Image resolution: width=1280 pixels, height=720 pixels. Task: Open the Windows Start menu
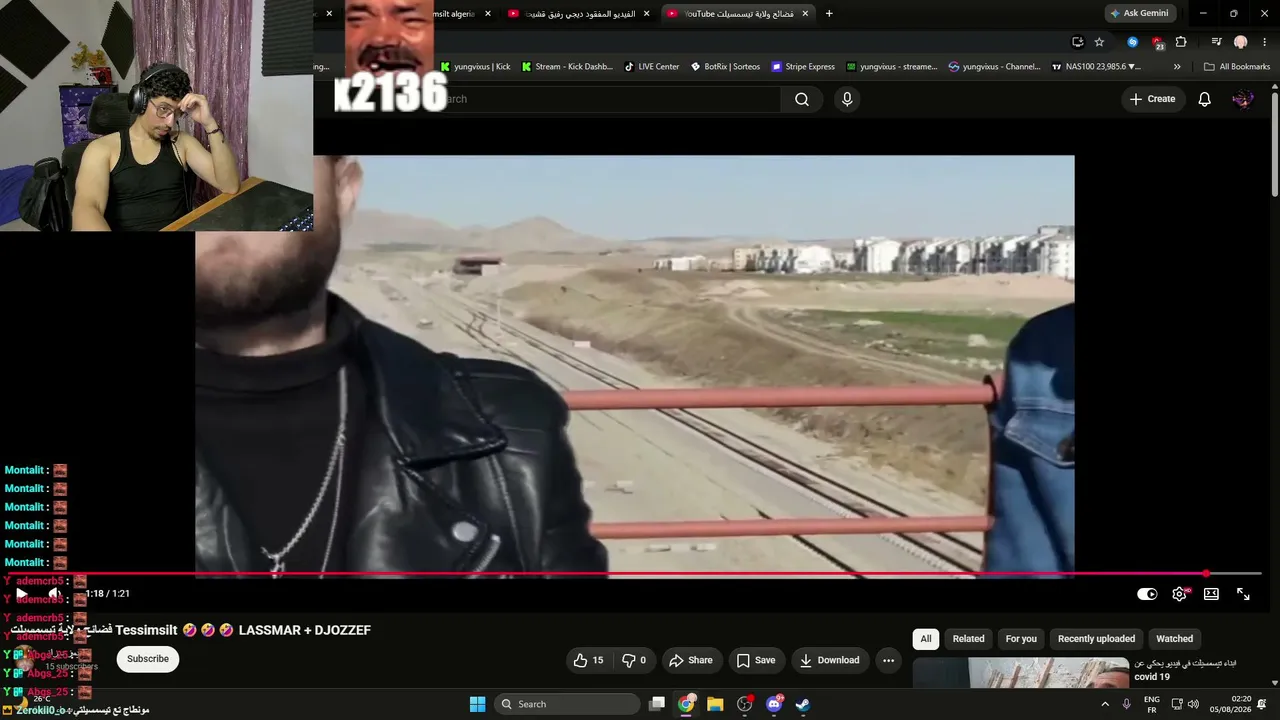point(478,704)
